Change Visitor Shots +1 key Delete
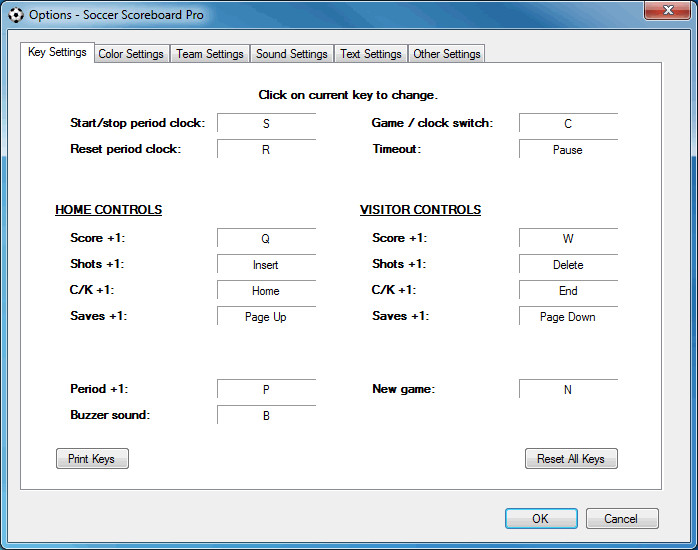This screenshot has height=550, width=698. click(x=568, y=264)
